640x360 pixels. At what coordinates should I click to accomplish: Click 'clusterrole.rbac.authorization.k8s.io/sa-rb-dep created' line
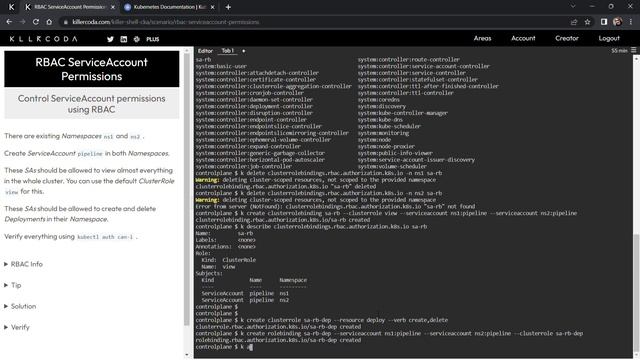[278, 327]
